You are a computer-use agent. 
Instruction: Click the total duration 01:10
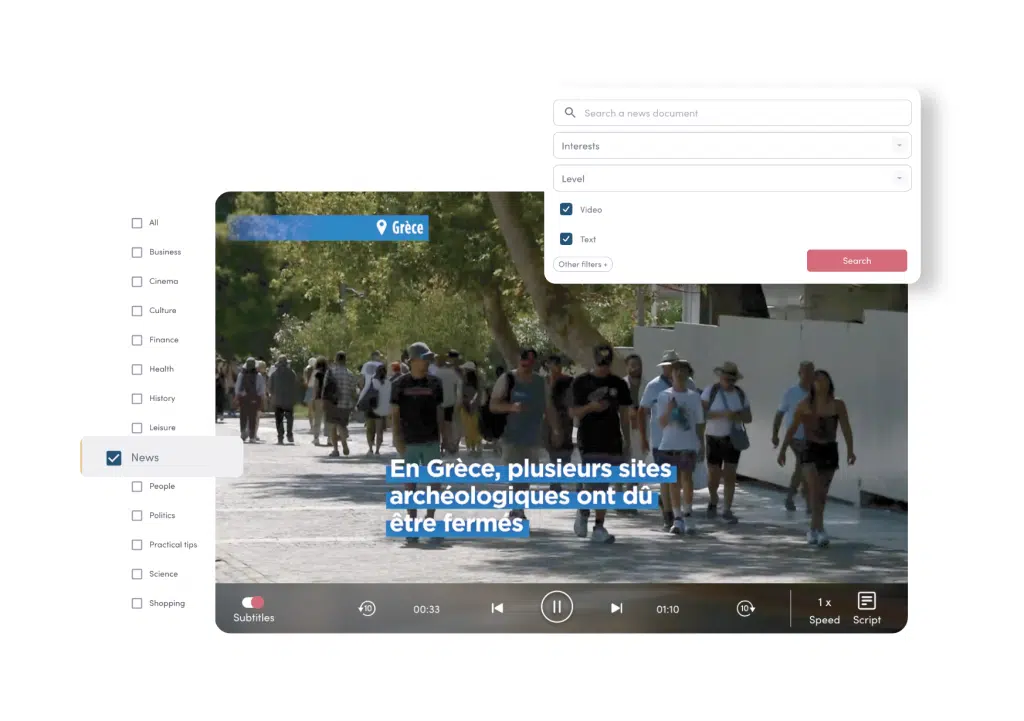tap(667, 609)
